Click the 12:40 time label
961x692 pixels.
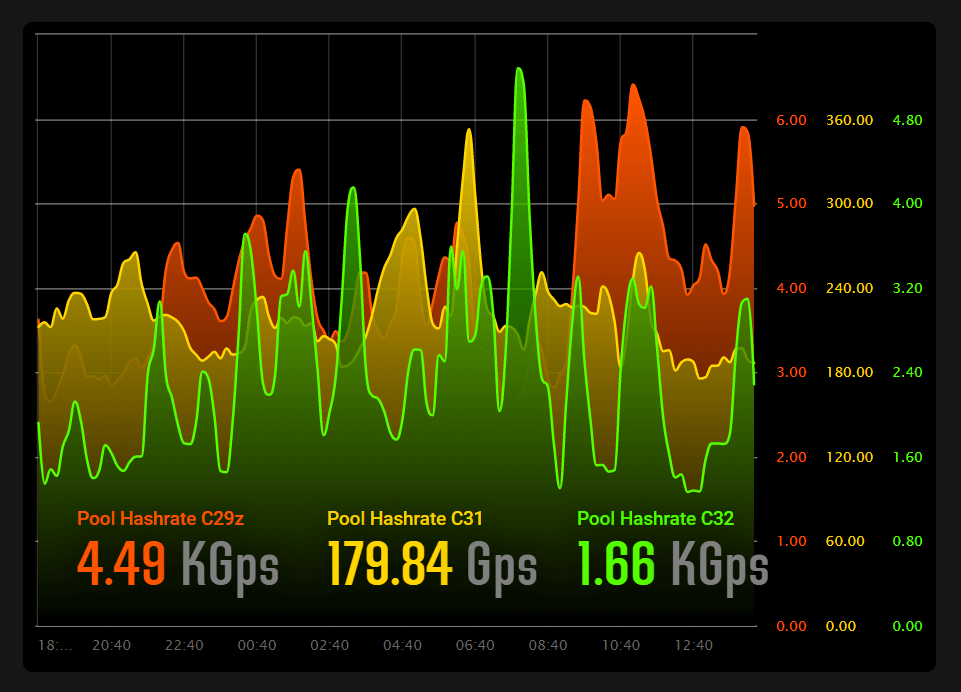tap(693, 645)
